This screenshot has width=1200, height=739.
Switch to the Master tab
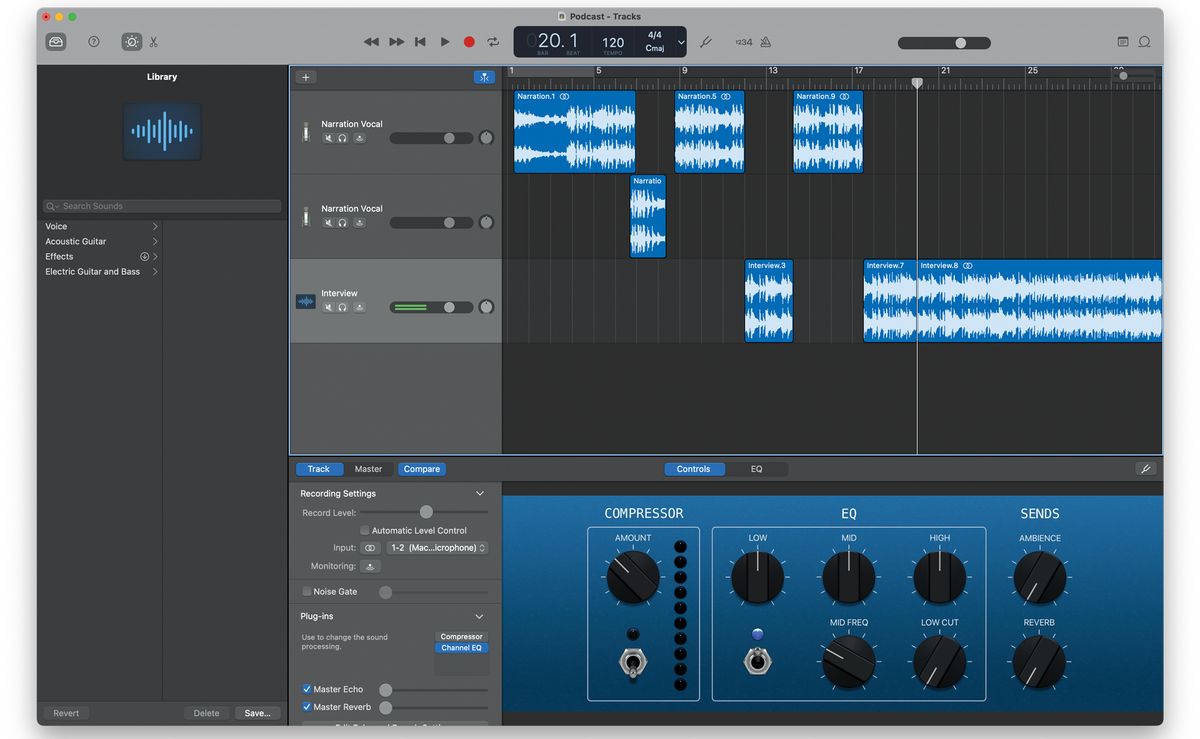pos(368,469)
